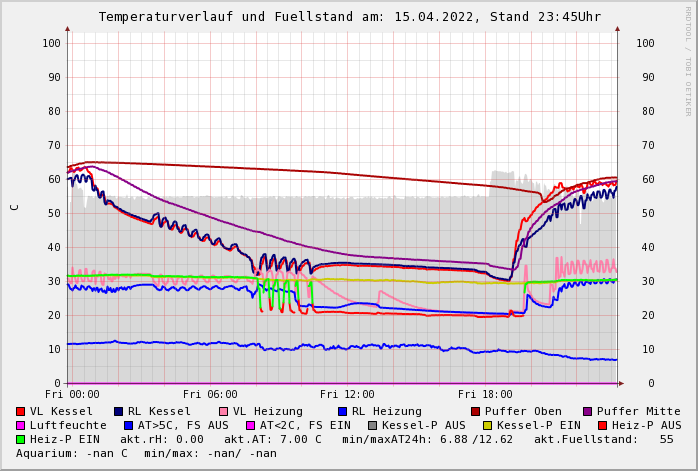Click the Fri 06:00 time axis label
This screenshot has height=471, width=698.
coord(210,394)
